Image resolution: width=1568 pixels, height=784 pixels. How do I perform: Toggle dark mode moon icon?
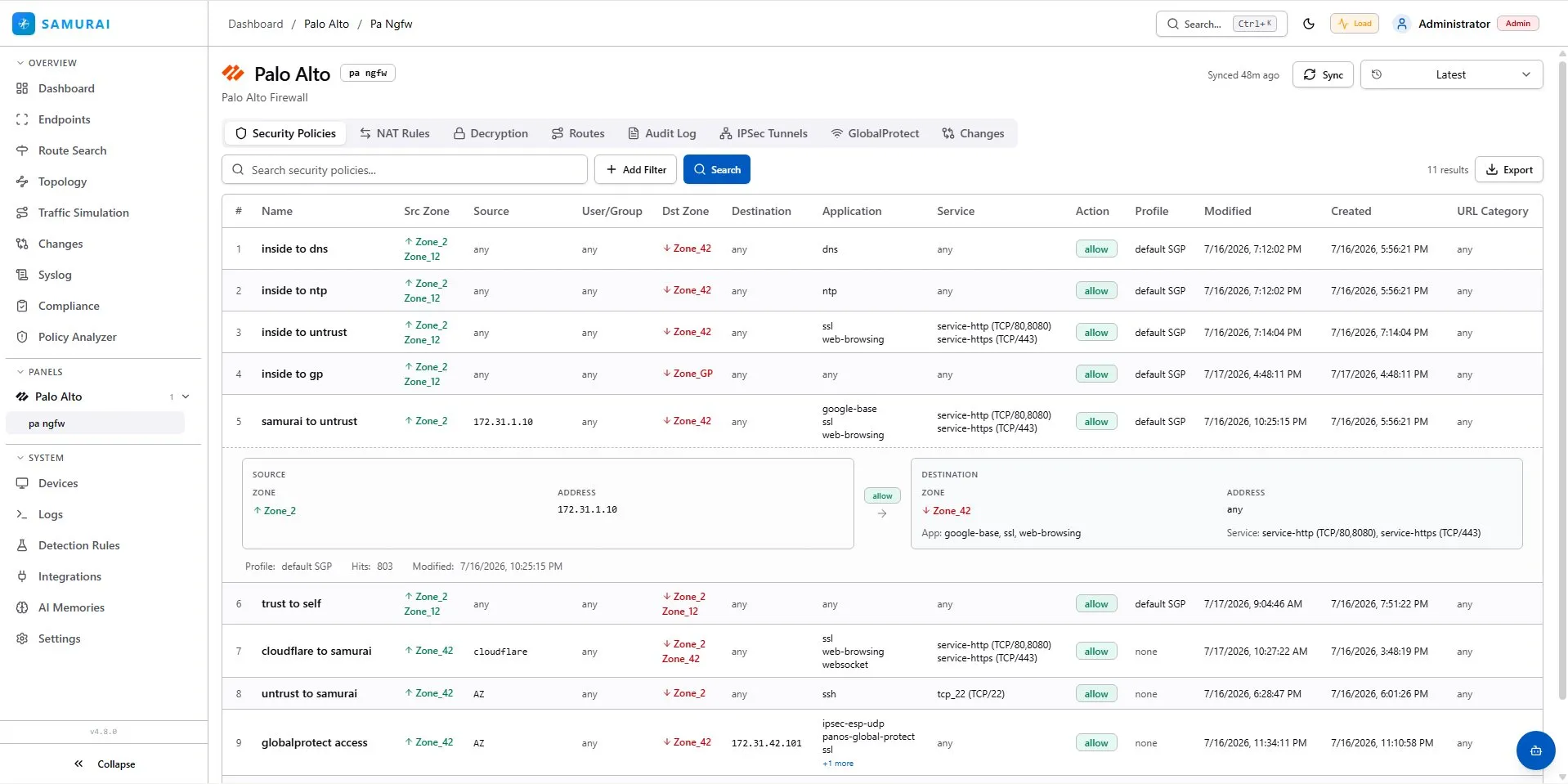pyautogui.click(x=1309, y=24)
